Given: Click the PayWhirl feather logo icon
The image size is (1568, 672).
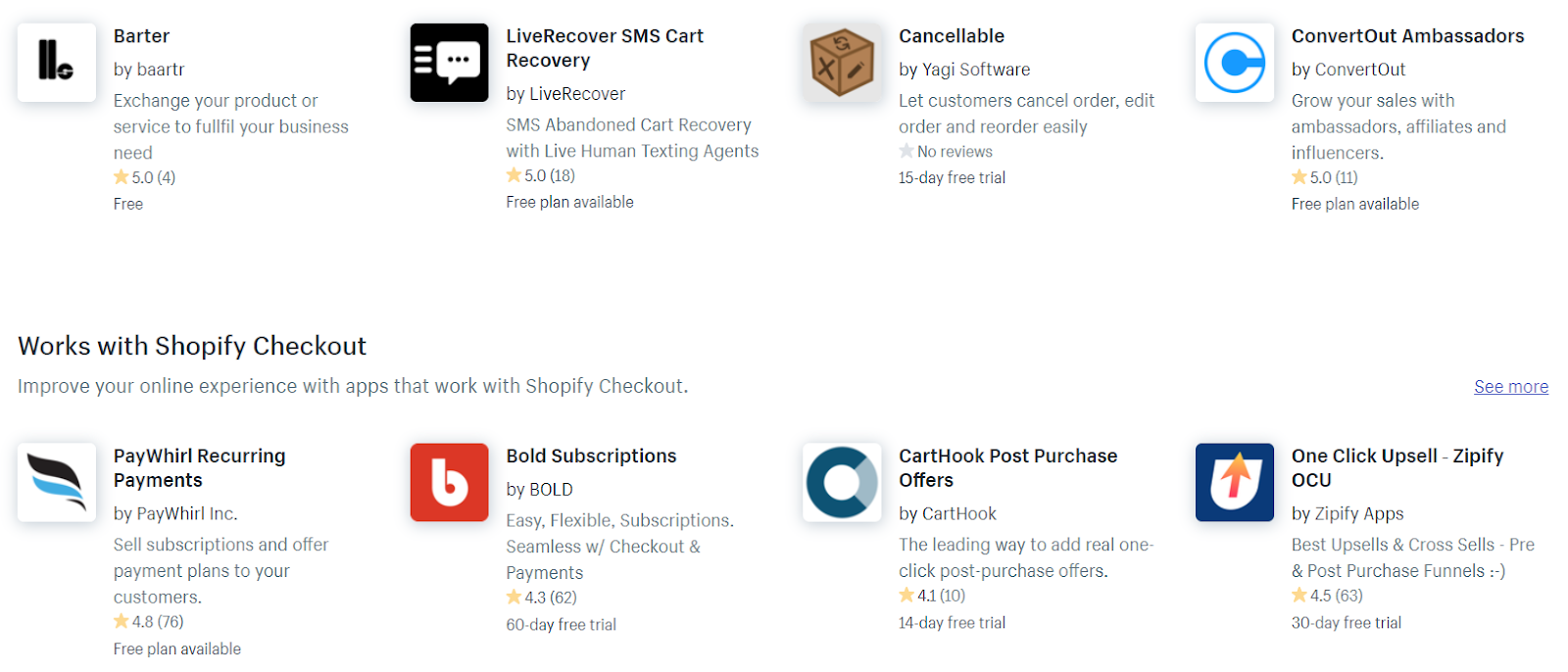Looking at the screenshot, I should [x=57, y=482].
